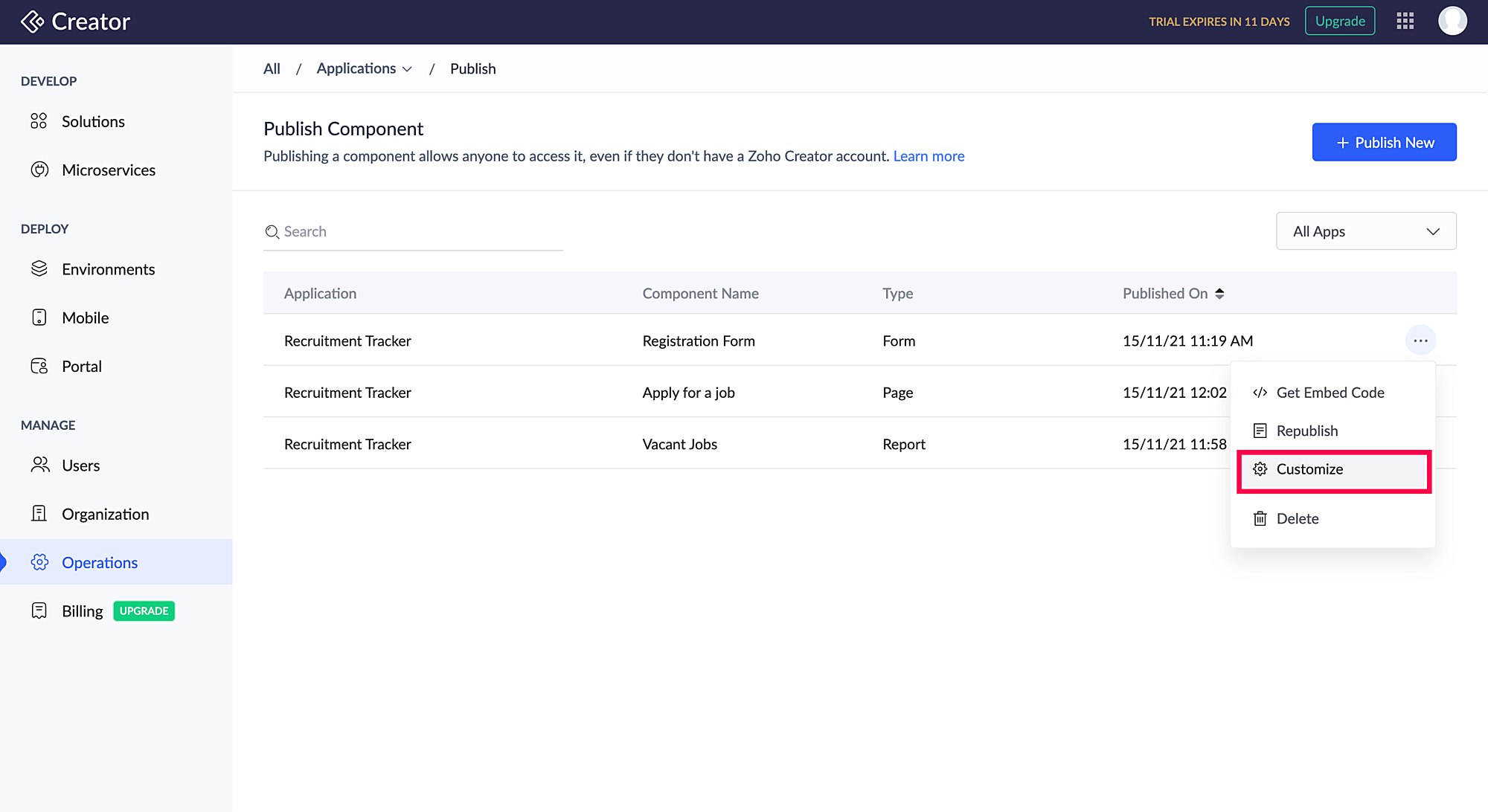This screenshot has width=1488, height=812.
Task: Open the apps grid launcher icon
Action: [1405, 21]
